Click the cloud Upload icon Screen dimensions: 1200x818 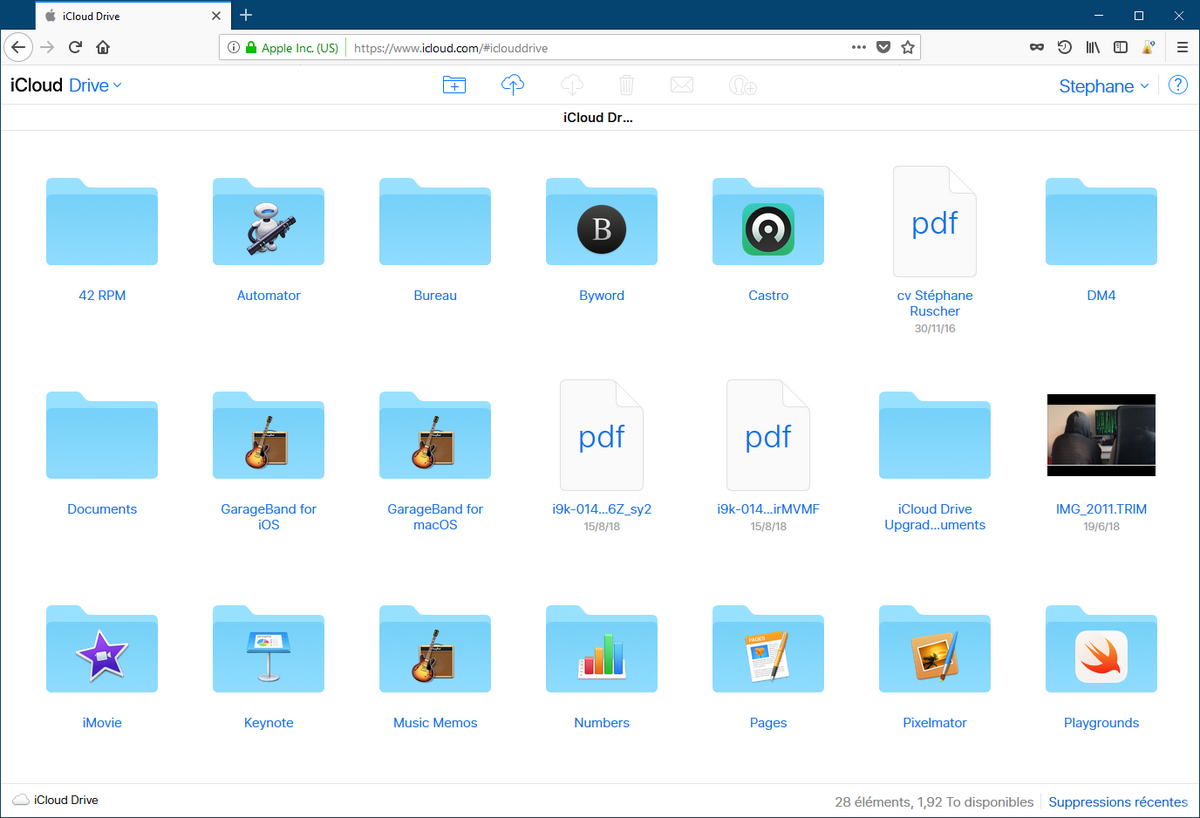coord(512,85)
